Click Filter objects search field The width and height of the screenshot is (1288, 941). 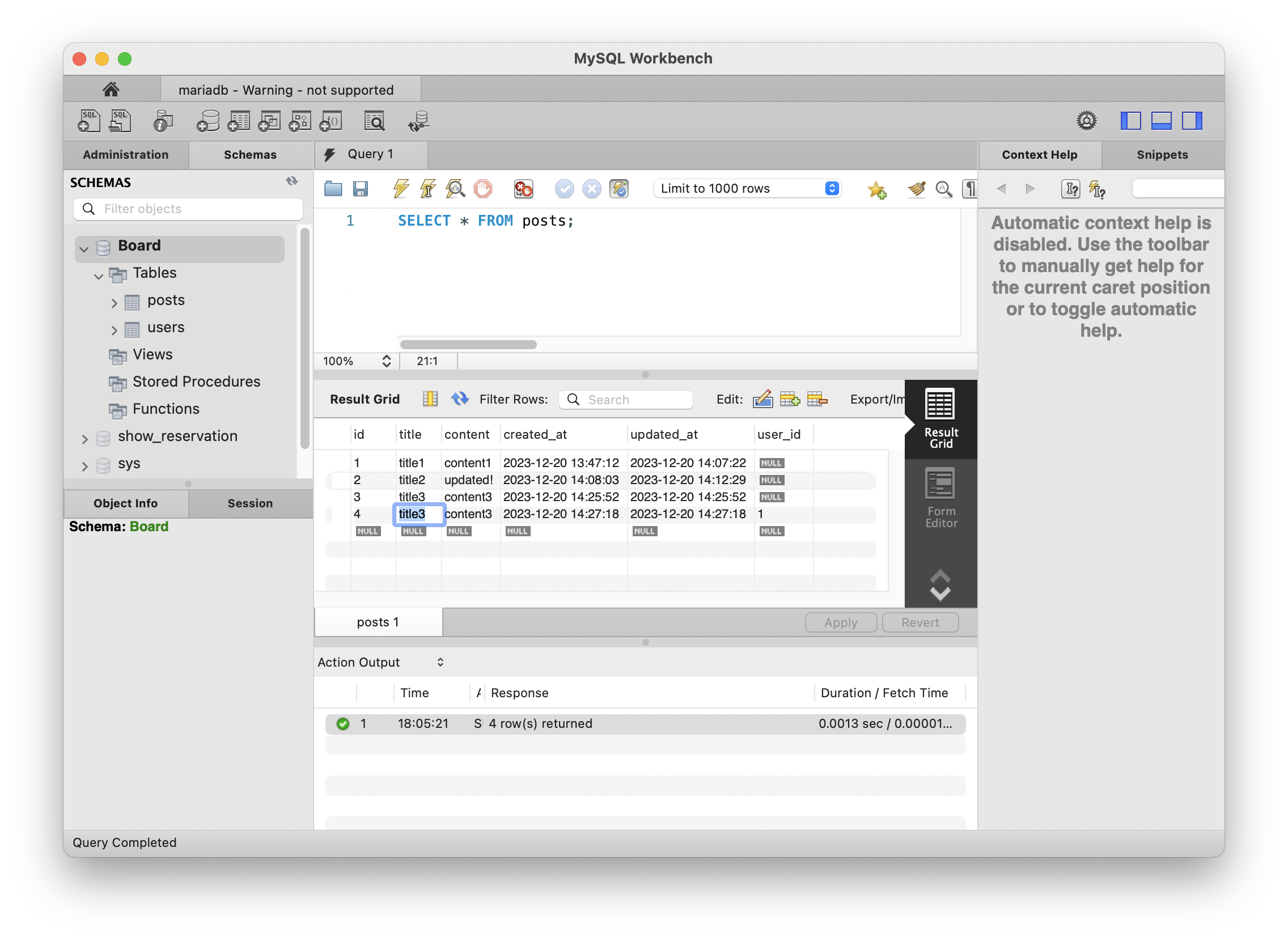click(x=188, y=209)
